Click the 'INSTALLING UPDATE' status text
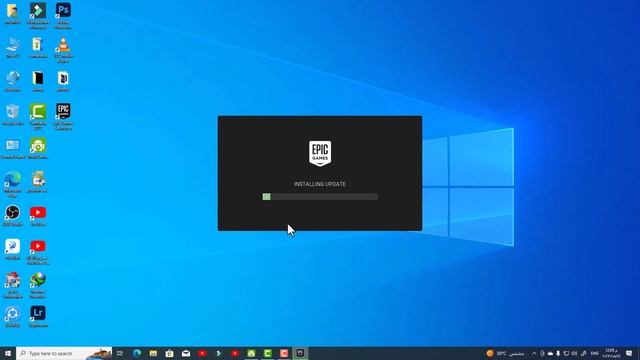The width and height of the screenshot is (640, 360). pyautogui.click(x=320, y=184)
